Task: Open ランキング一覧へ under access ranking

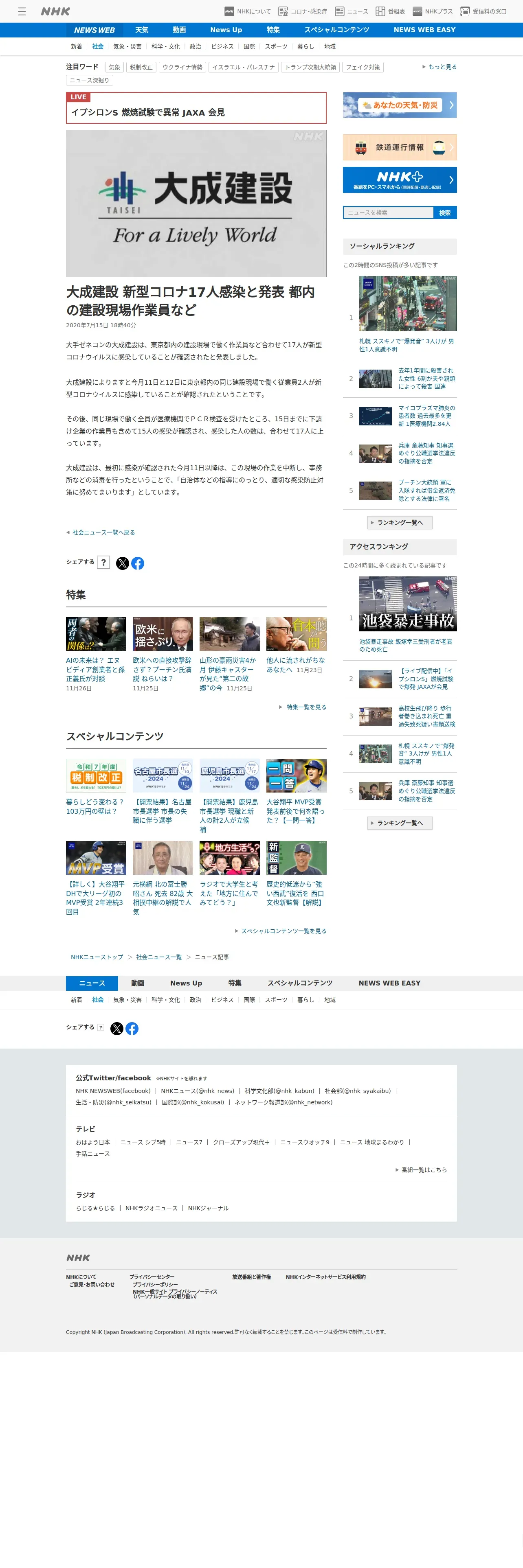Action: 400,823
